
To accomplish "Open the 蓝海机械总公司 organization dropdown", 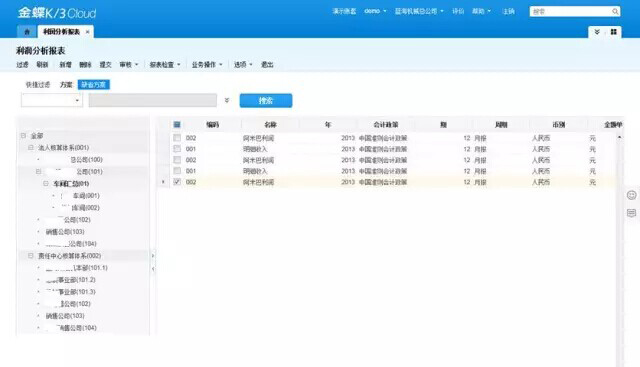I will (x=419, y=11).
